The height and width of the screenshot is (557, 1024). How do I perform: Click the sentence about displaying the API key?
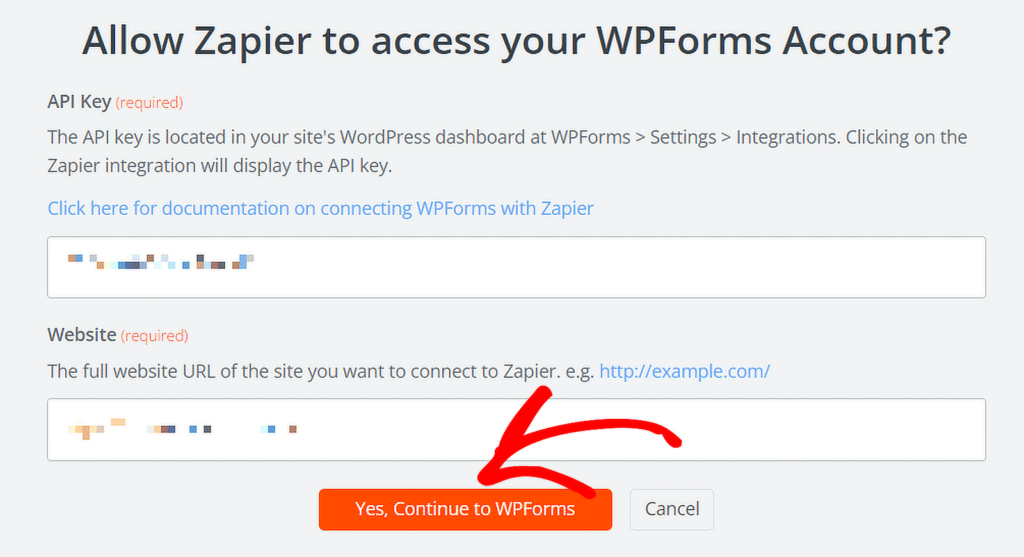[220, 166]
